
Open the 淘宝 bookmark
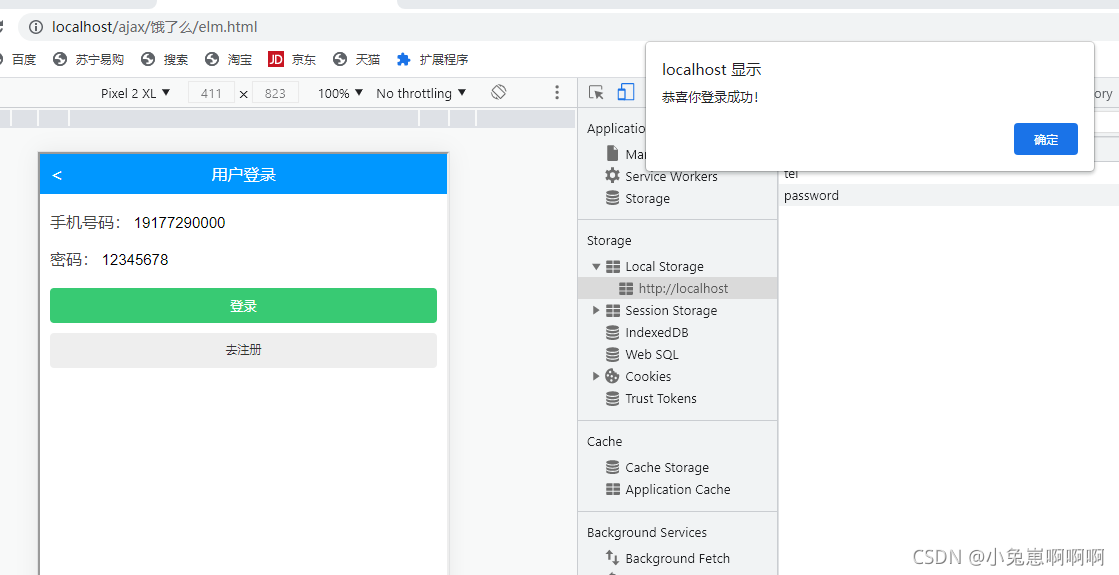click(x=228, y=59)
